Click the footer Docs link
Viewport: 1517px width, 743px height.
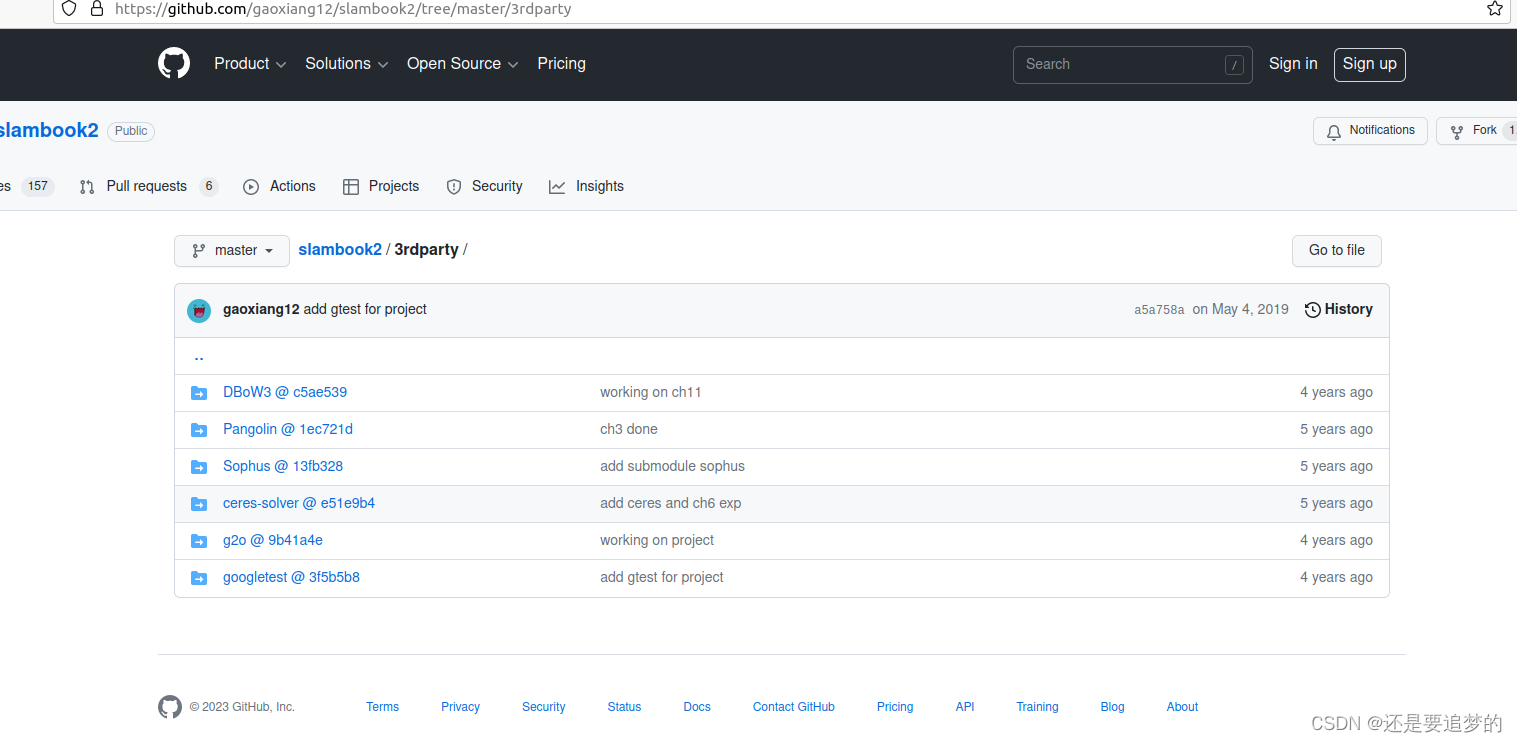697,707
